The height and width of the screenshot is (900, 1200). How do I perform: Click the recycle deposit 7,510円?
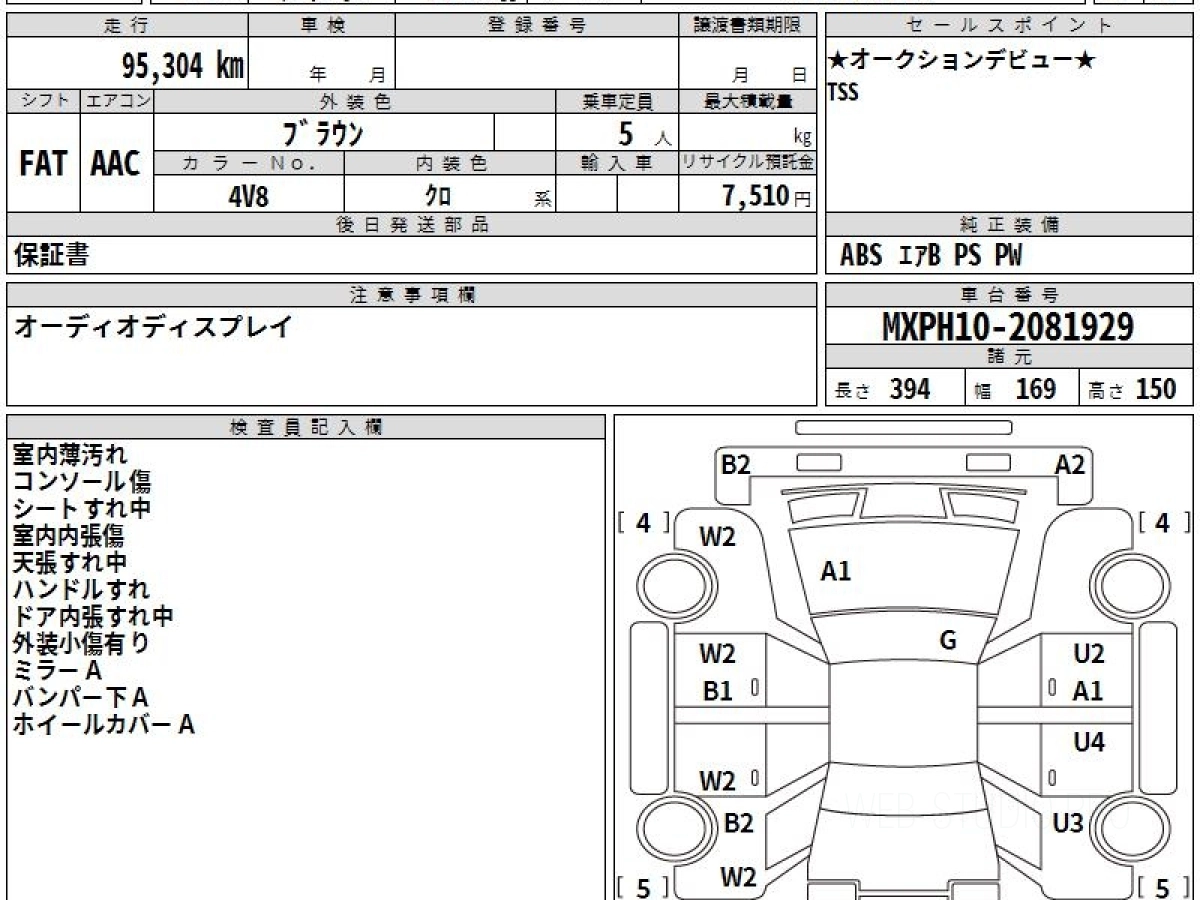[767, 196]
